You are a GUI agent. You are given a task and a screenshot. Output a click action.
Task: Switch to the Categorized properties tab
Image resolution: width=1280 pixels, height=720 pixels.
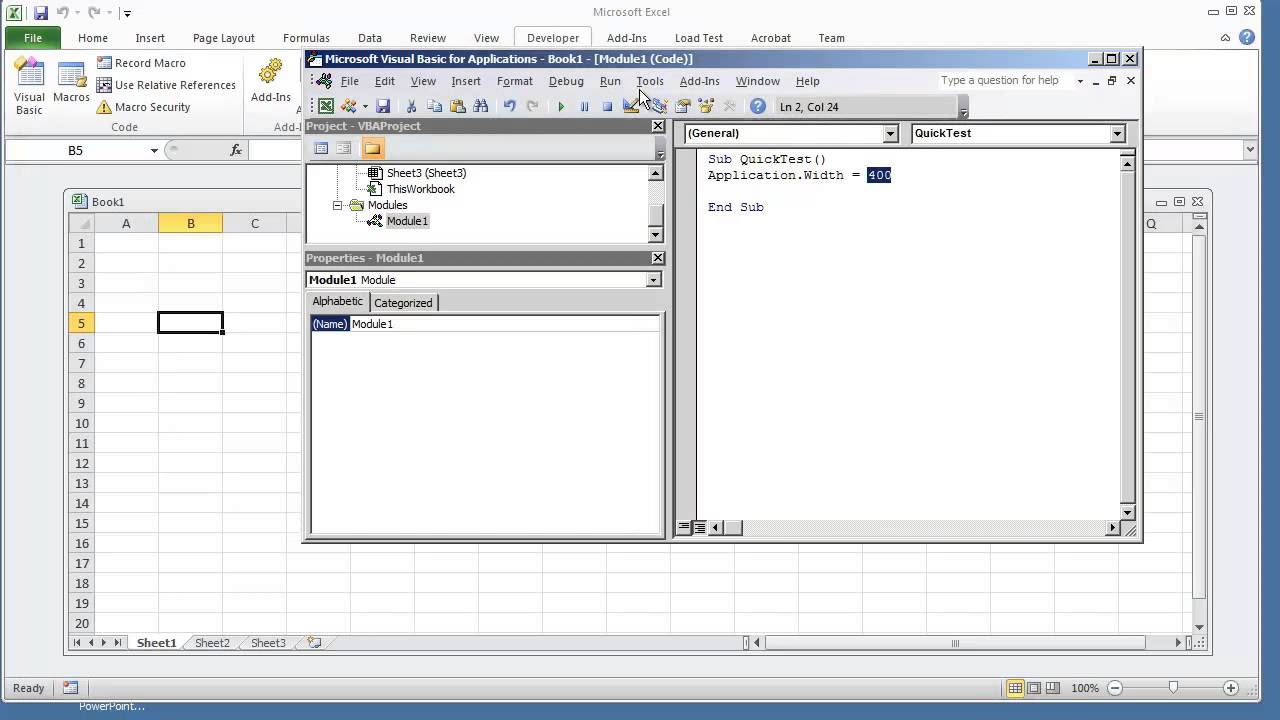[x=403, y=303]
